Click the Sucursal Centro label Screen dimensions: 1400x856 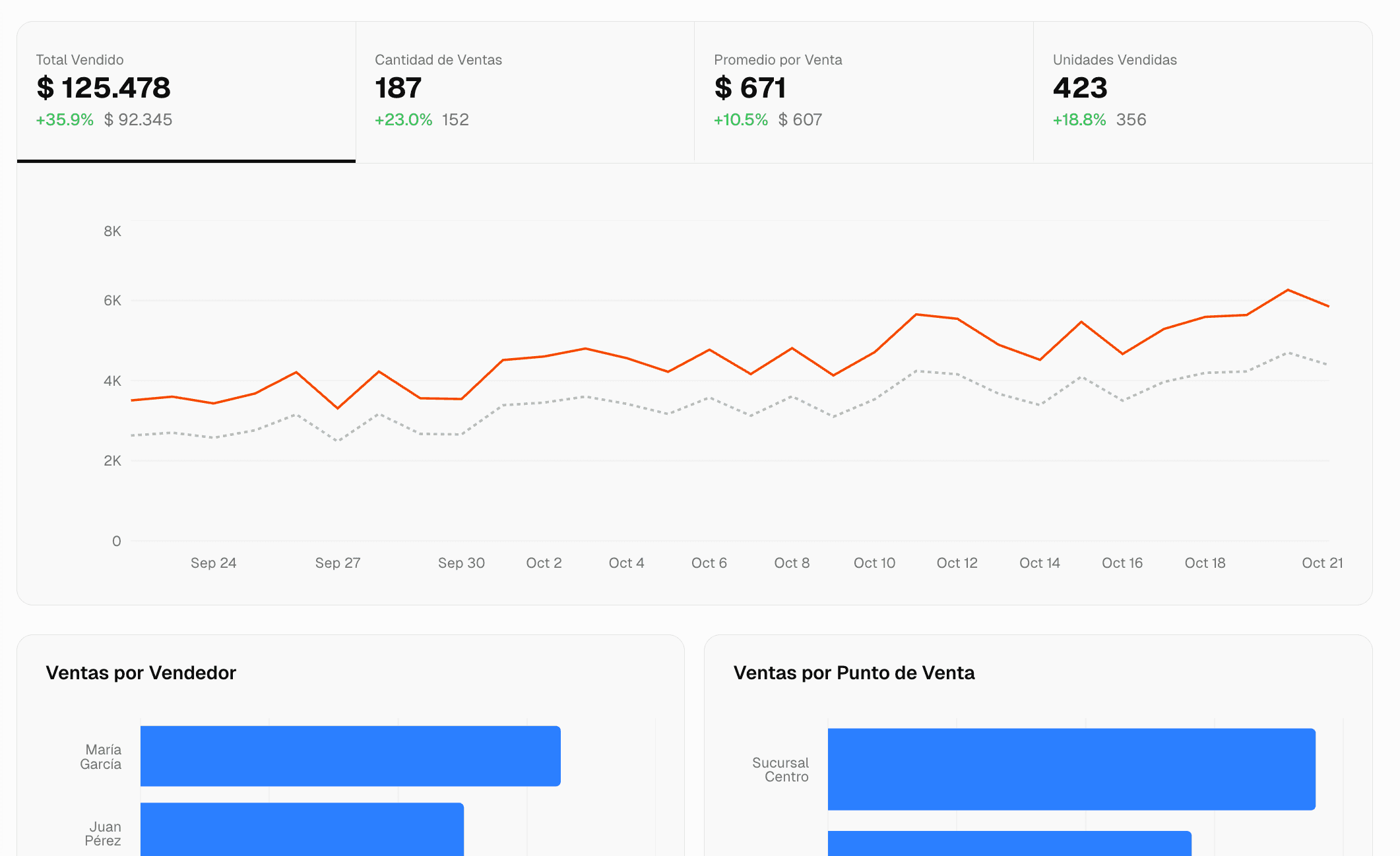(780, 769)
